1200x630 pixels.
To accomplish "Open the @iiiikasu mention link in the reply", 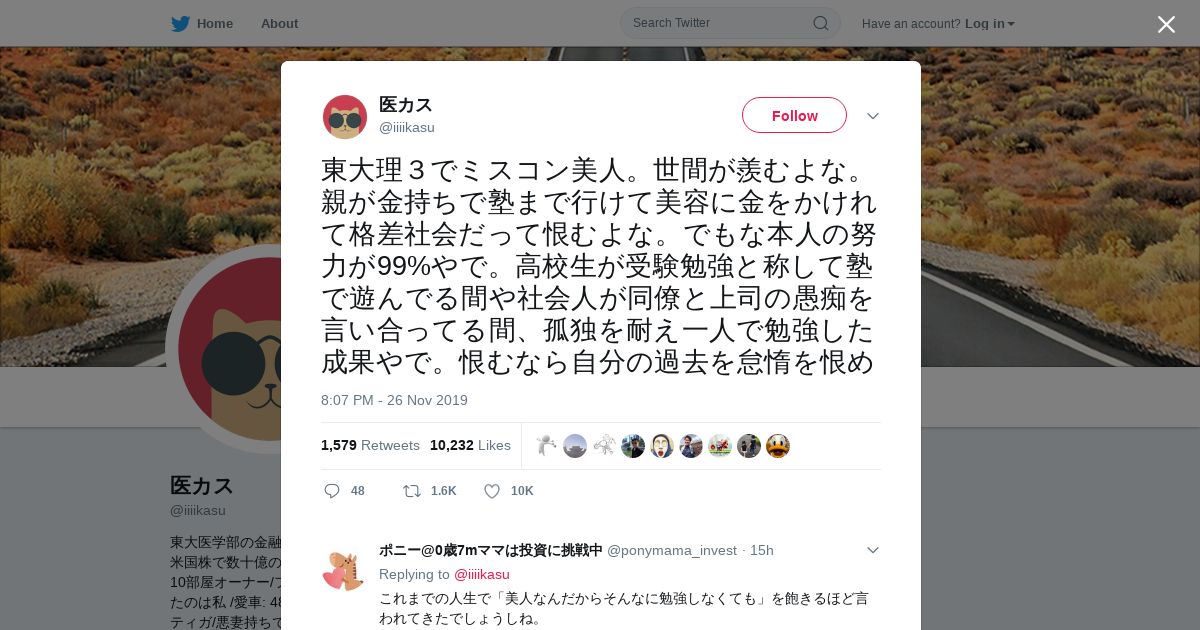I will (482, 574).
